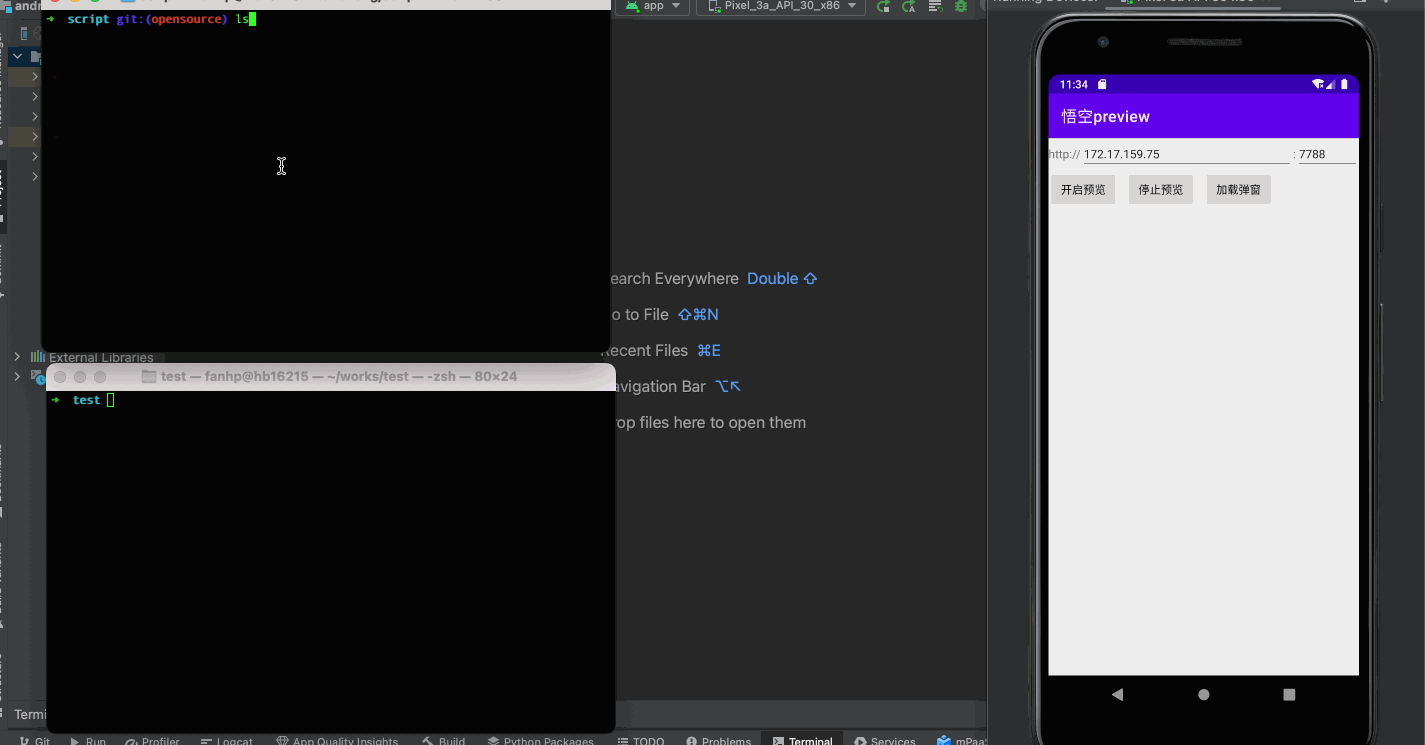Image resolution: width=1425 pixels, height=745 pixels.
Task: Tap the 悟空preview app title
Action: [x=1105, y=117]
